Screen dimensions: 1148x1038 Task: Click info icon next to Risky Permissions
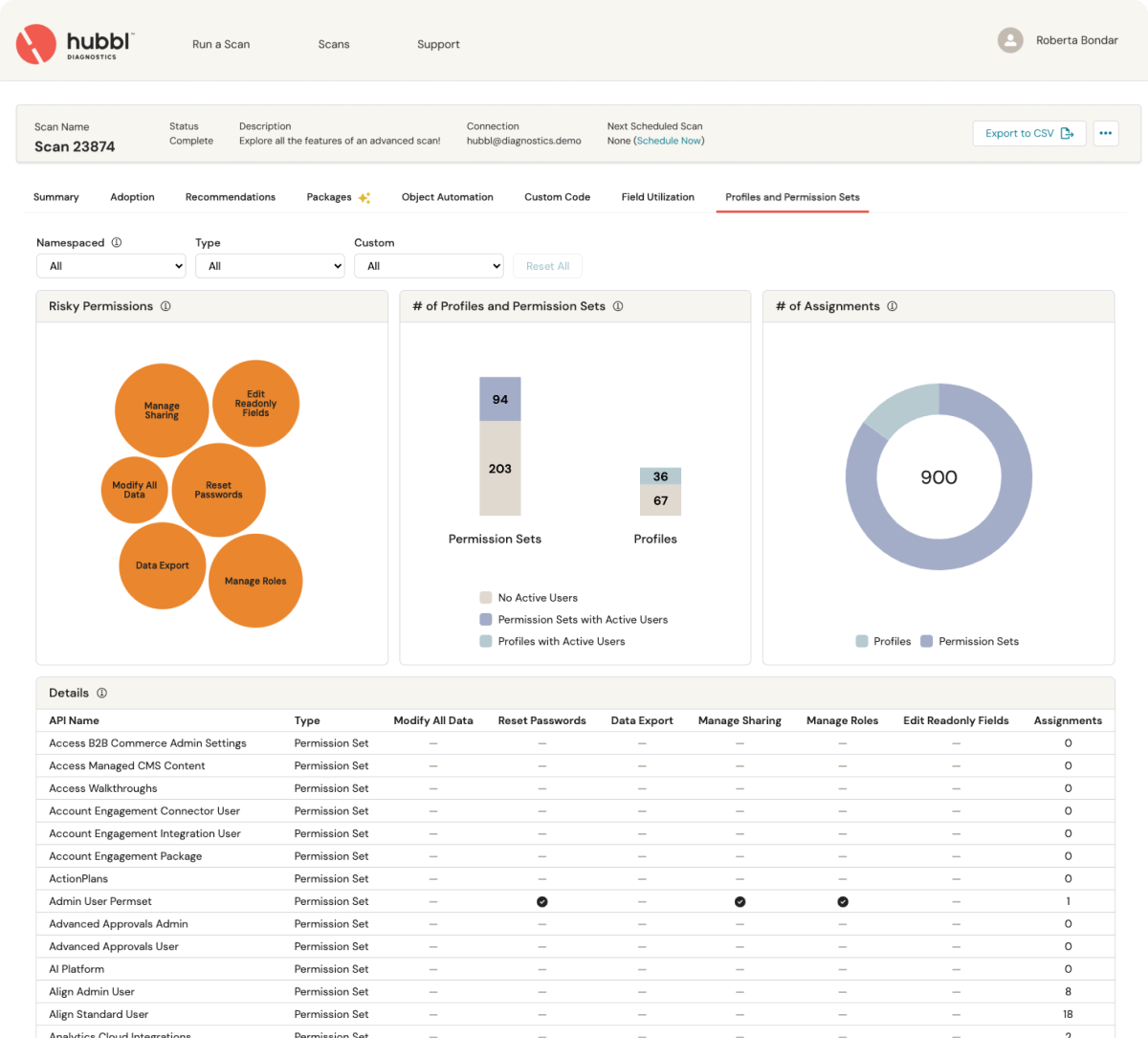166,306
